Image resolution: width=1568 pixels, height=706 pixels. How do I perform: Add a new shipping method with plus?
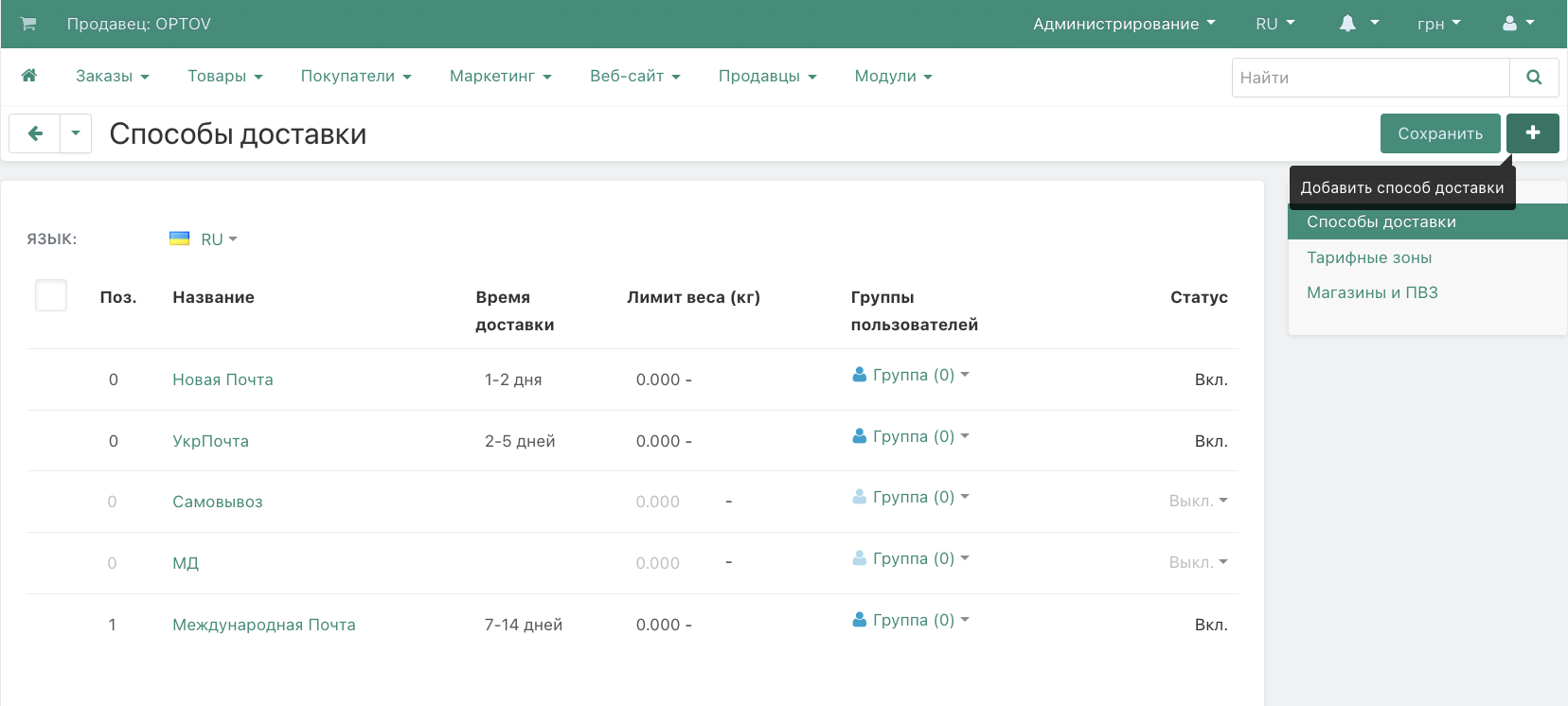pos(1532,133)
